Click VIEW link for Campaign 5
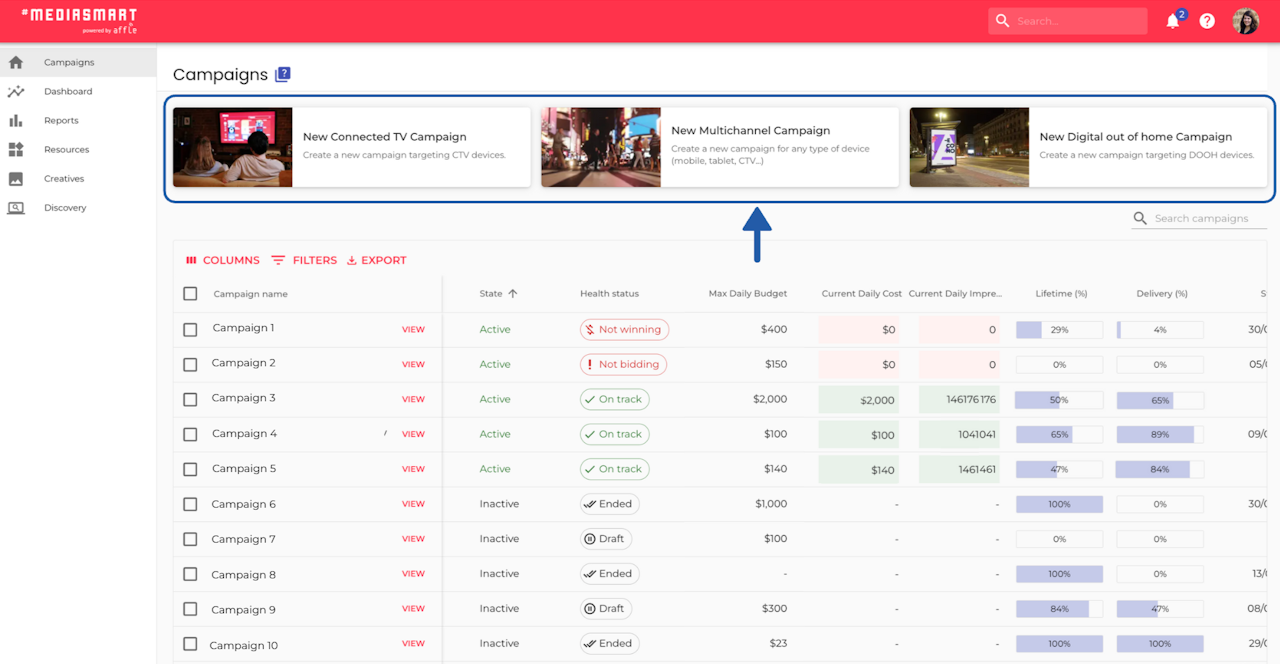The height and width of the screenshot is (664, 1280). coord(413,469)
